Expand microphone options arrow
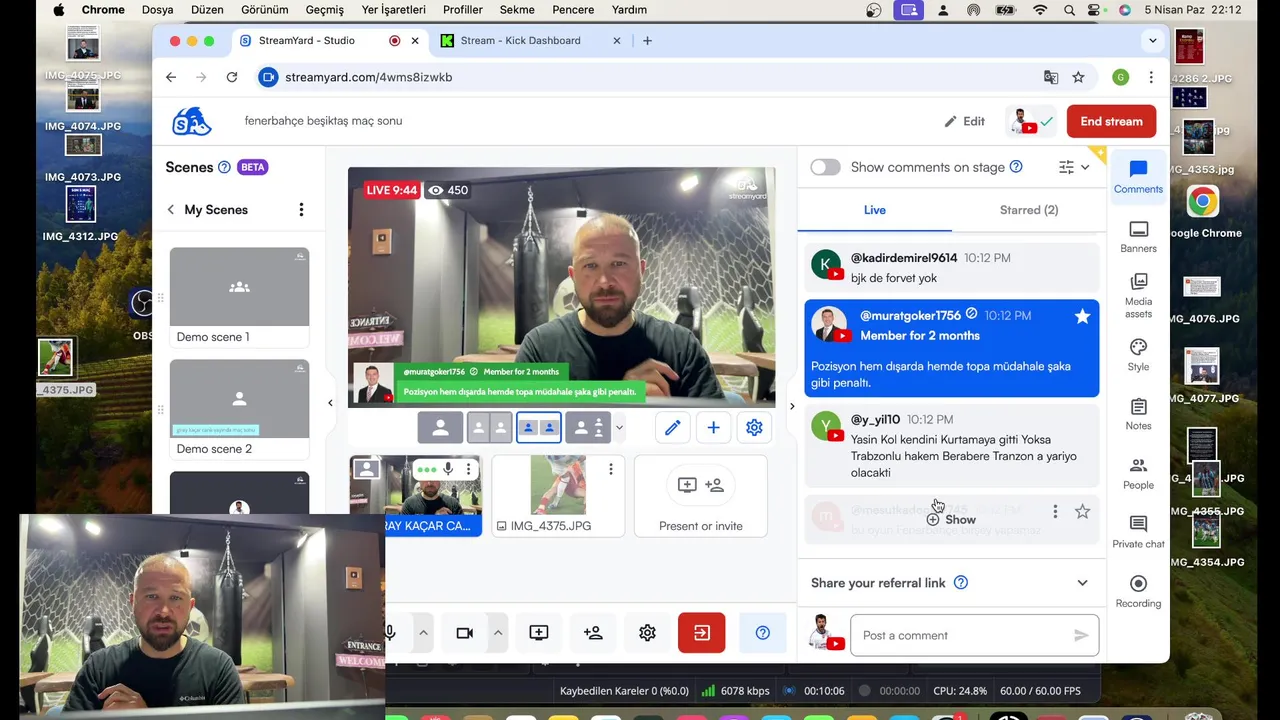The width and height of the screenshot is (1280, 720). pyautogui.click(x=423, y=633)
